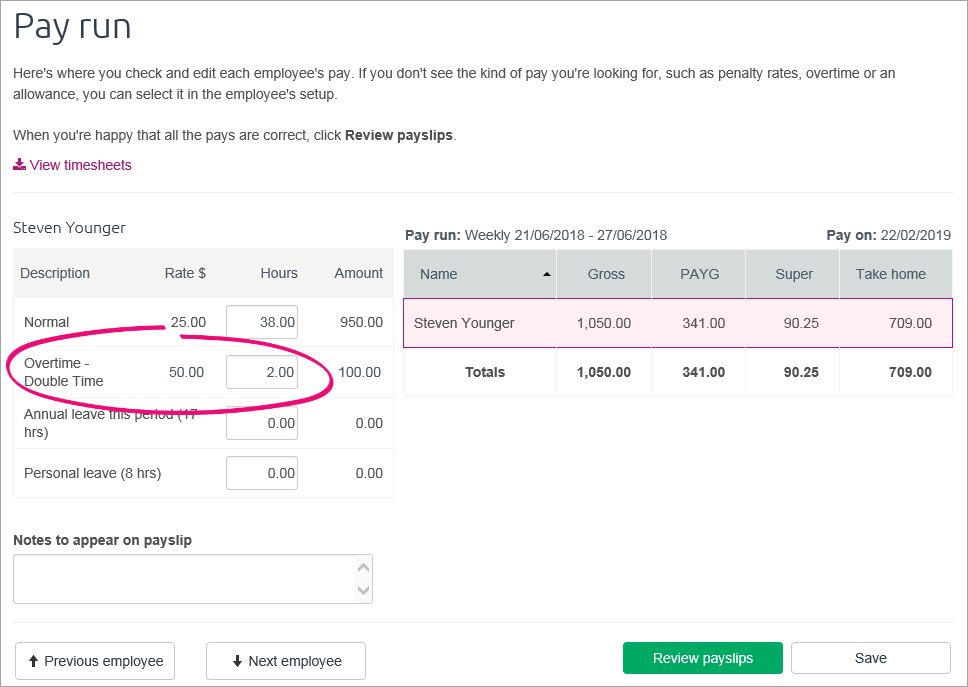Edit the Overtime Double Time hours field

(x=262, y=372)
